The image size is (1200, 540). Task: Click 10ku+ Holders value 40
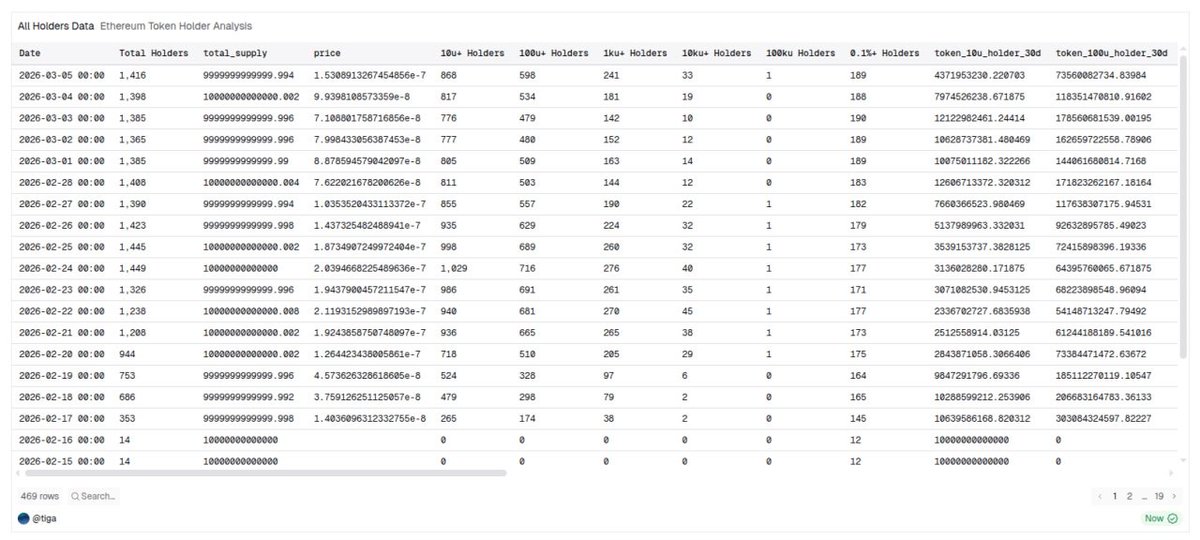coord(688,268)
